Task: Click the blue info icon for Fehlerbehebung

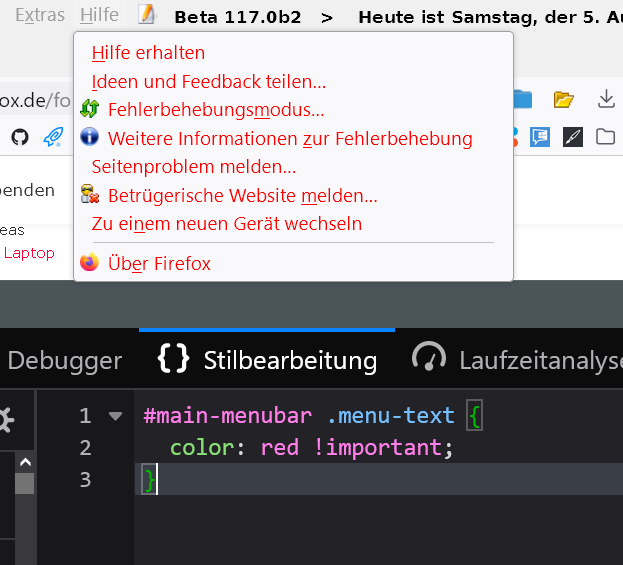Action: click(x=90, y=138)
